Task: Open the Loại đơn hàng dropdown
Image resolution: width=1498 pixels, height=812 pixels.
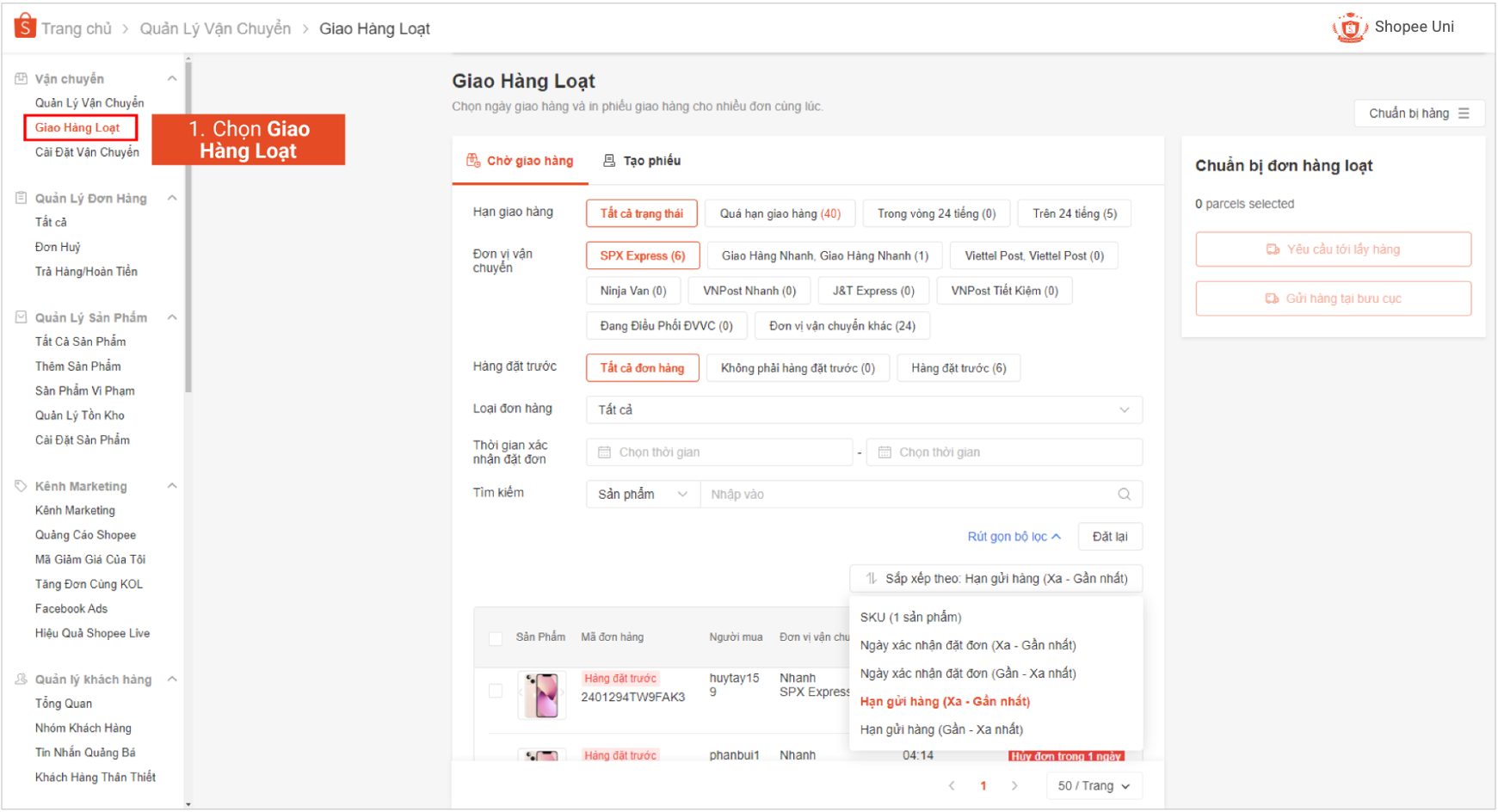Action: [x=863, y=409]
